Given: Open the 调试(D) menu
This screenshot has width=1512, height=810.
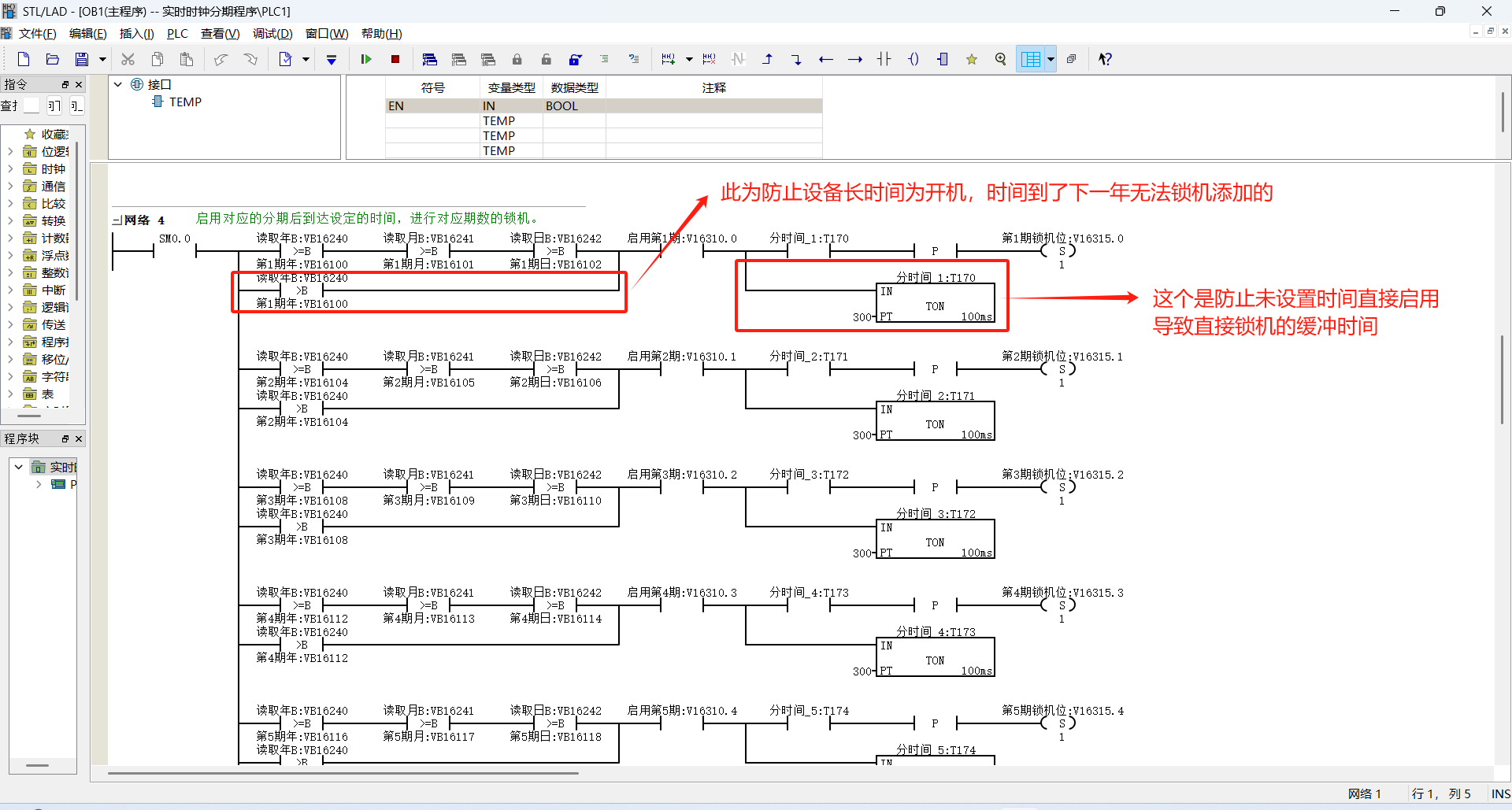Looking at the screenshot, I should click(x=272, y=33).
